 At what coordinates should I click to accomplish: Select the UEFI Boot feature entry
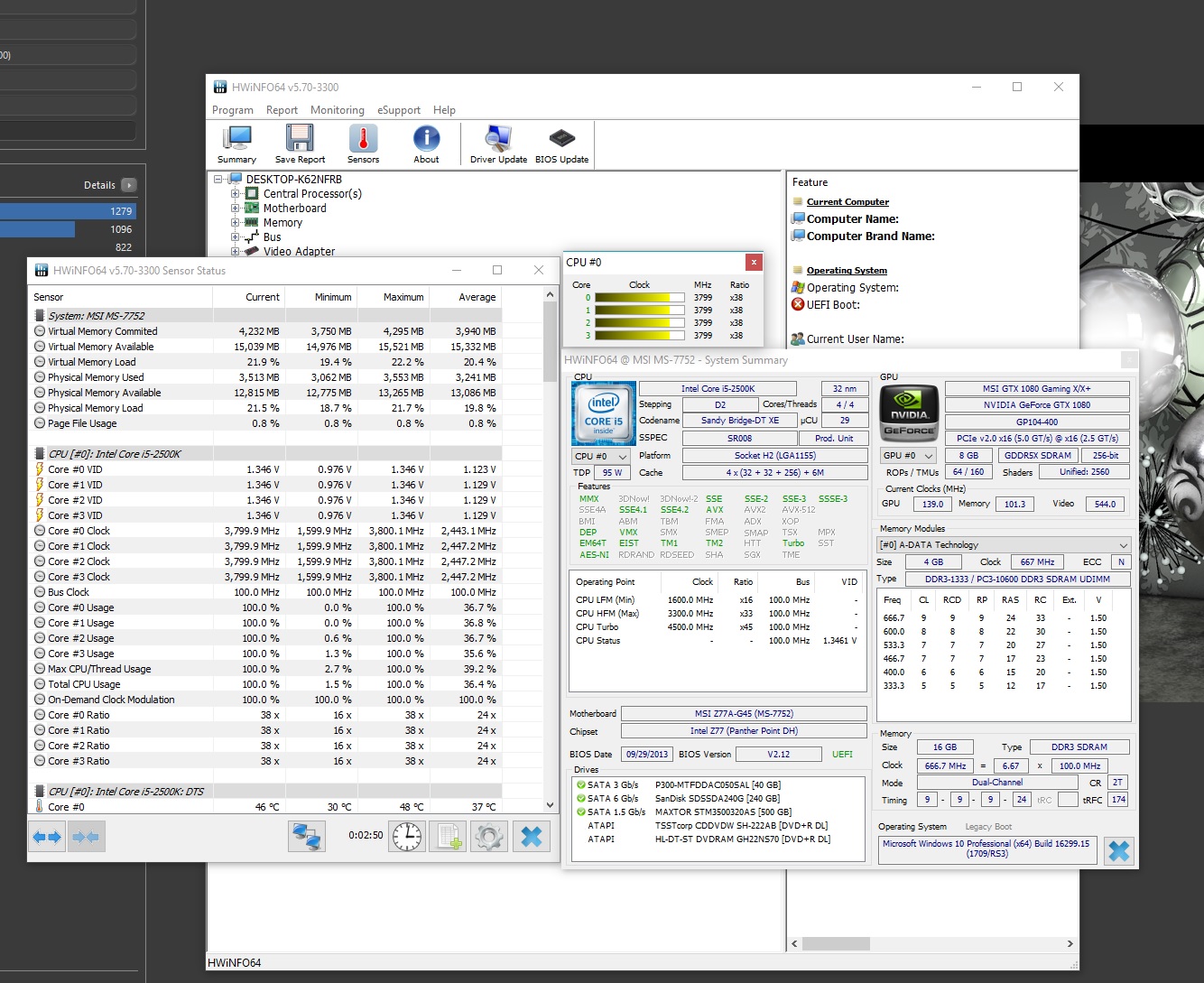[826, 305]
